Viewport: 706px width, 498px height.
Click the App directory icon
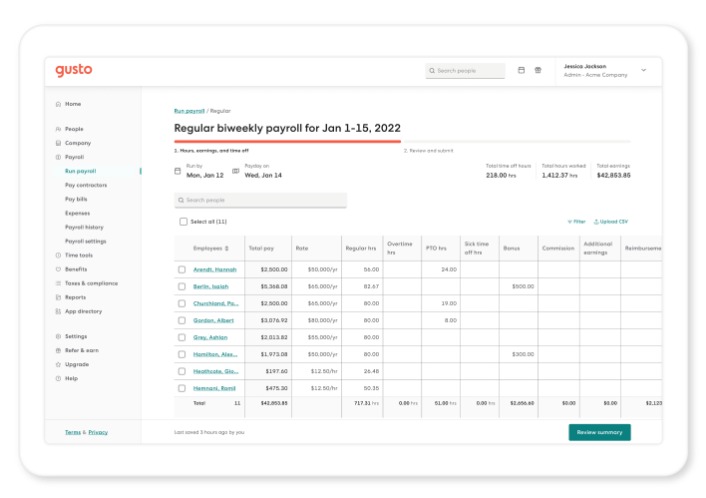58,311
